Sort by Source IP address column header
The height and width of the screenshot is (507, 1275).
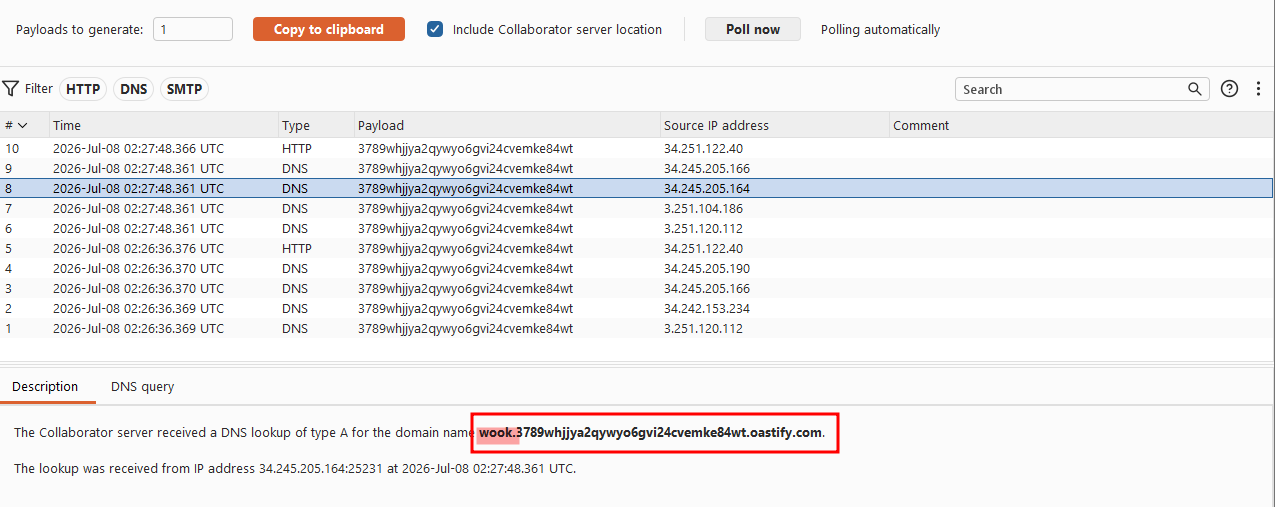(x=774, y=125)
